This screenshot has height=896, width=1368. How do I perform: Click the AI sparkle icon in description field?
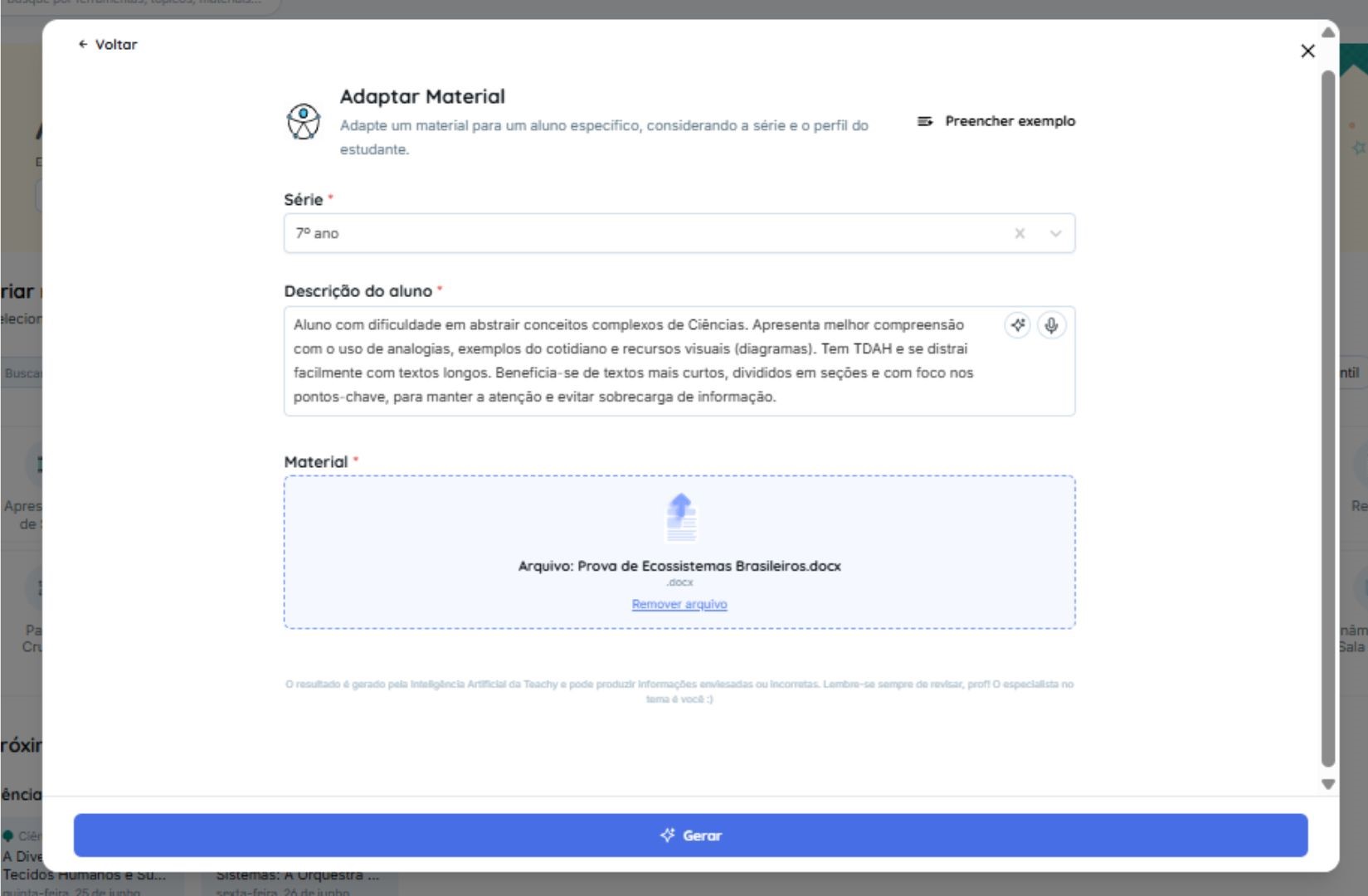coord(1018,325)
